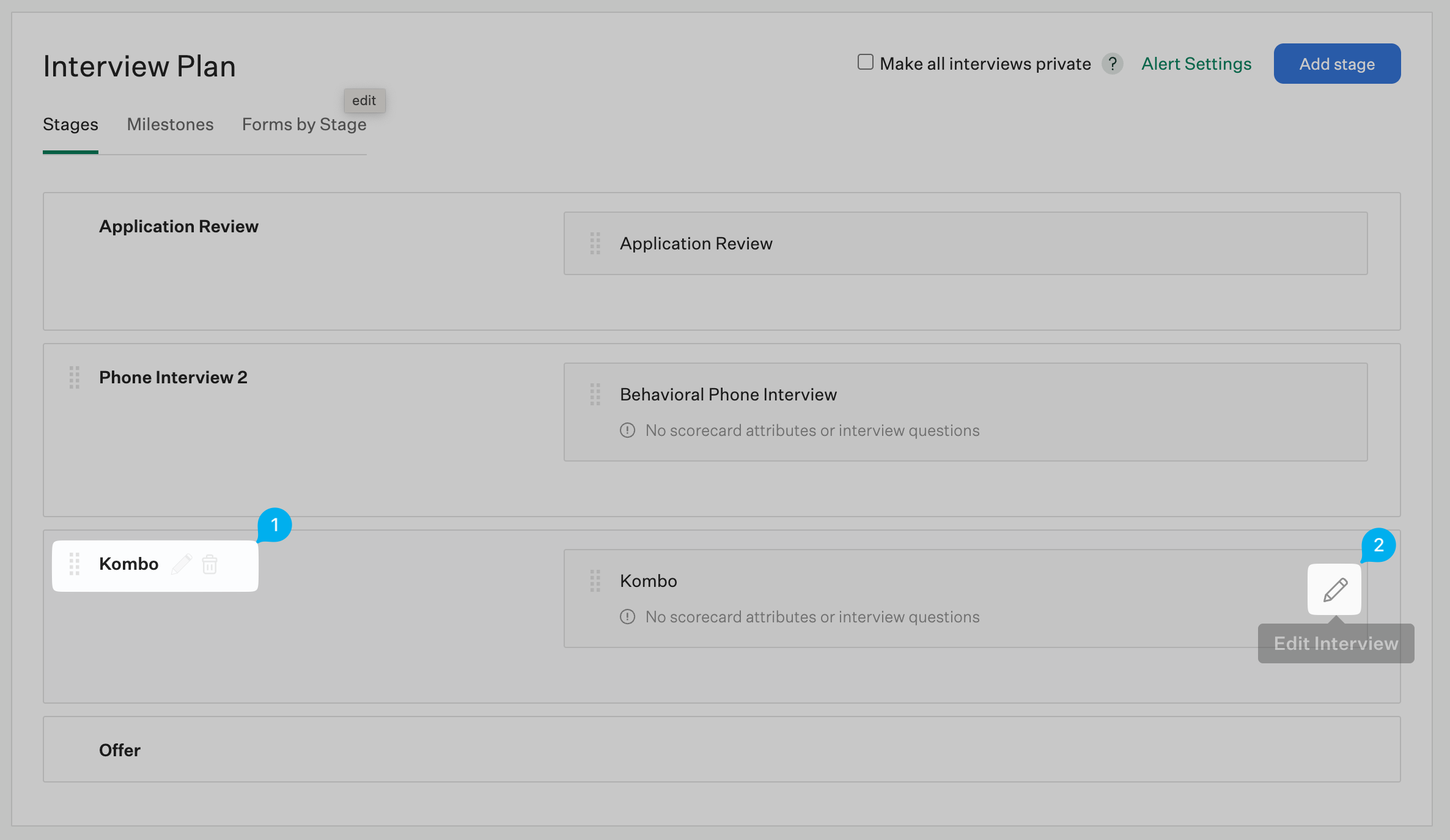Click the drag handle of the Behavioral Phone Interview
The image size is (1450, 840).
tap(595, 395)
